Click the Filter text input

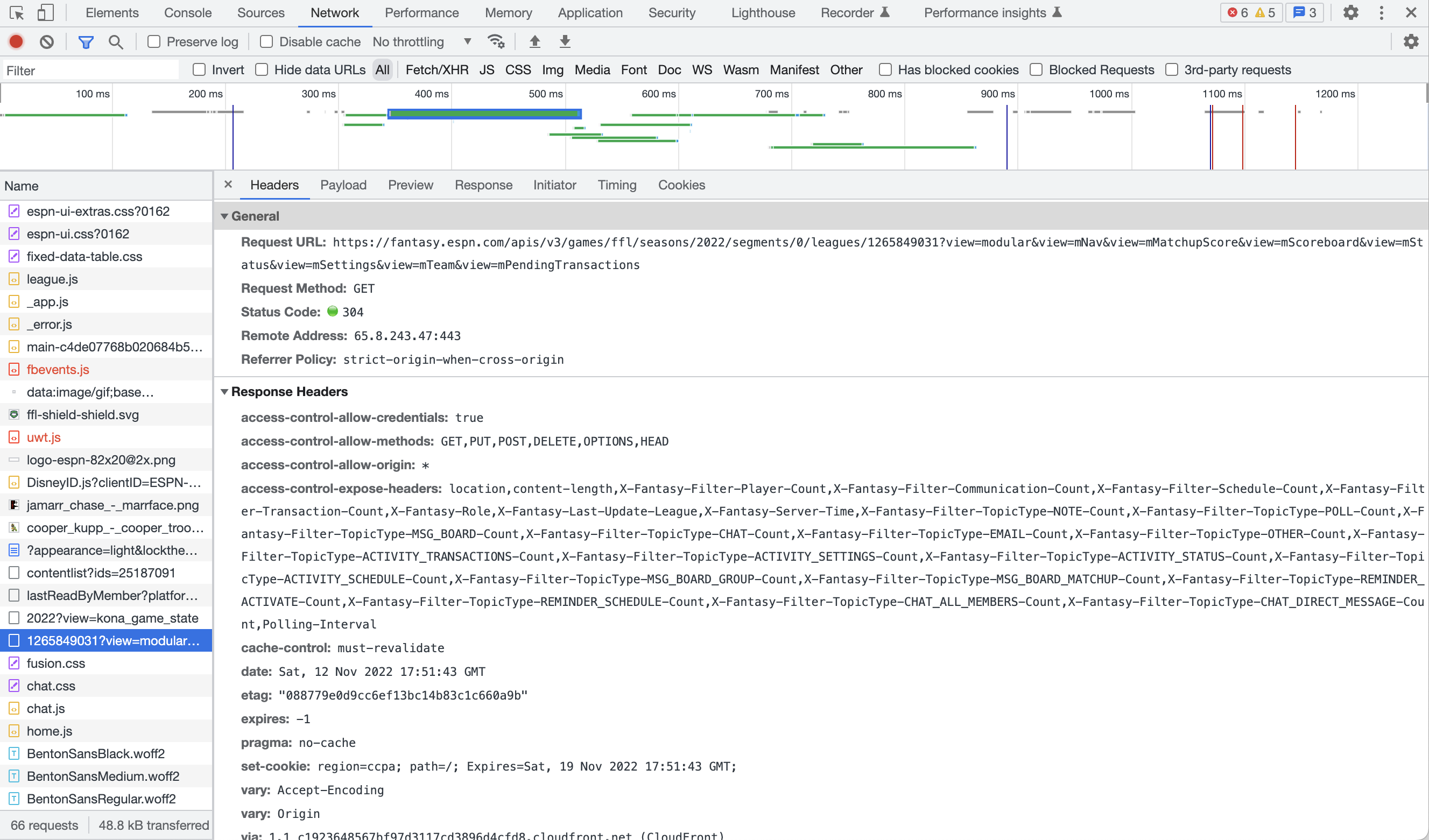pyautogui.click(x=91, y=70)
